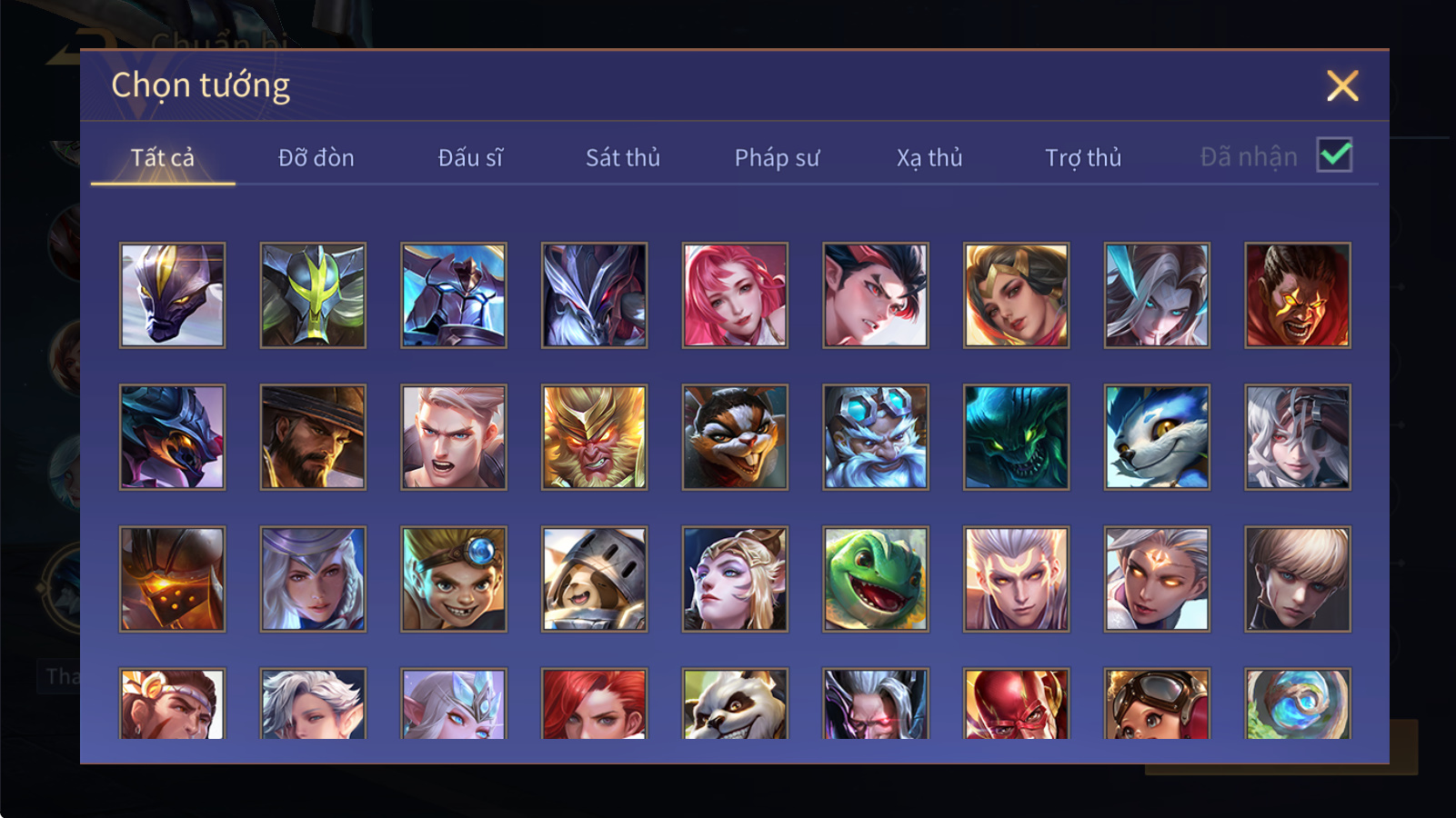This screenshot has height=818, width=1456.
Task: Select the blue wolf cub hero portrait
Action: 1157,436
